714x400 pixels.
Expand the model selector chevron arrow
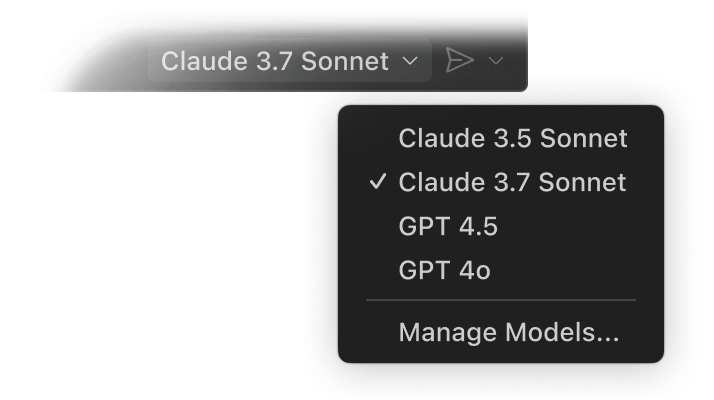coord(410,61)
